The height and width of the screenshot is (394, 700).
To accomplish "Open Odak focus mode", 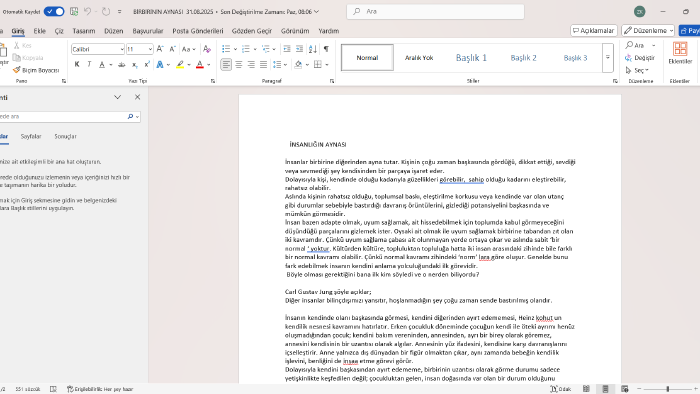I will click(561, 389).
